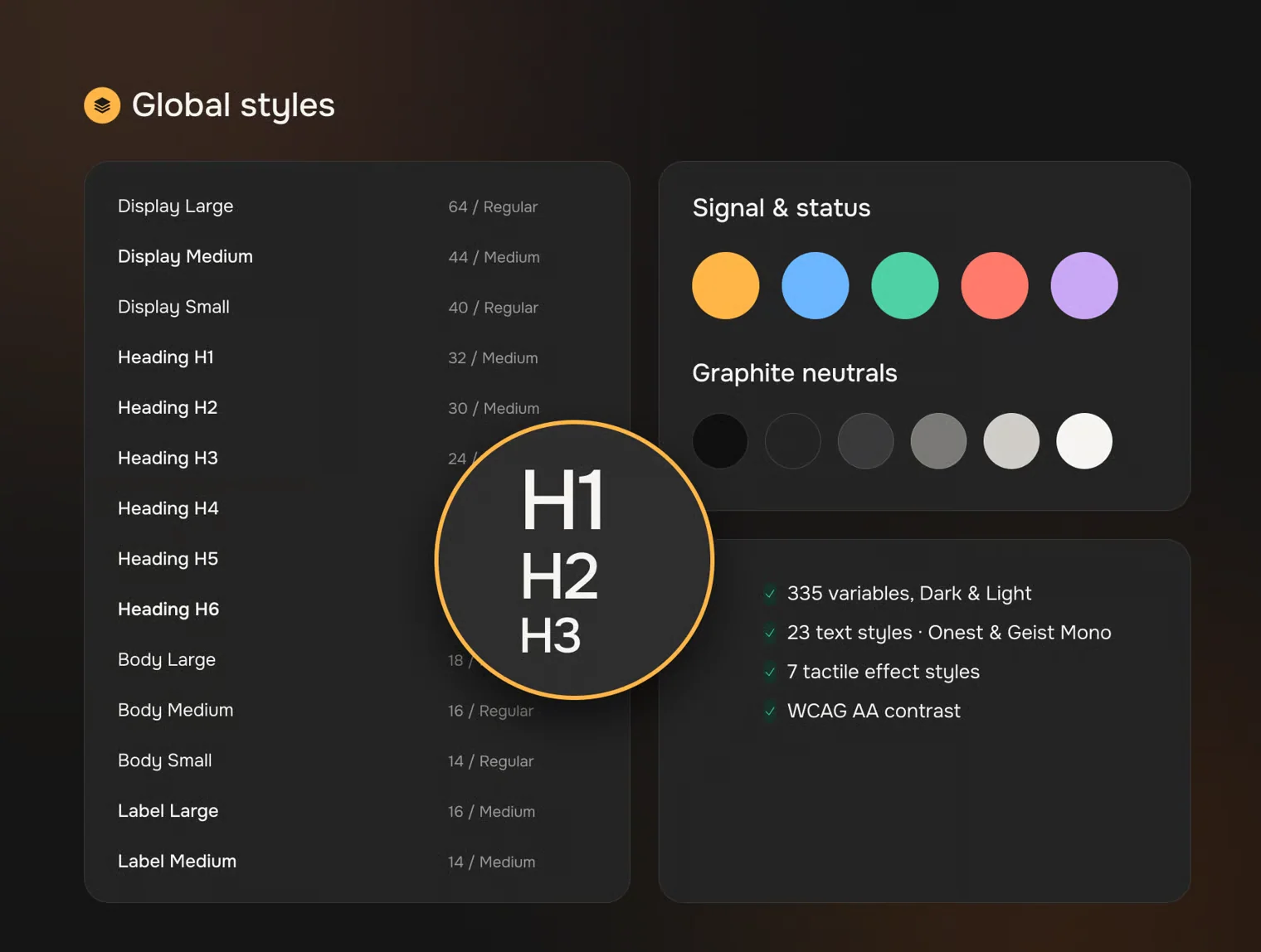
Task: Click the orange layers icon beside Global styles
Action: pos(102,105)
